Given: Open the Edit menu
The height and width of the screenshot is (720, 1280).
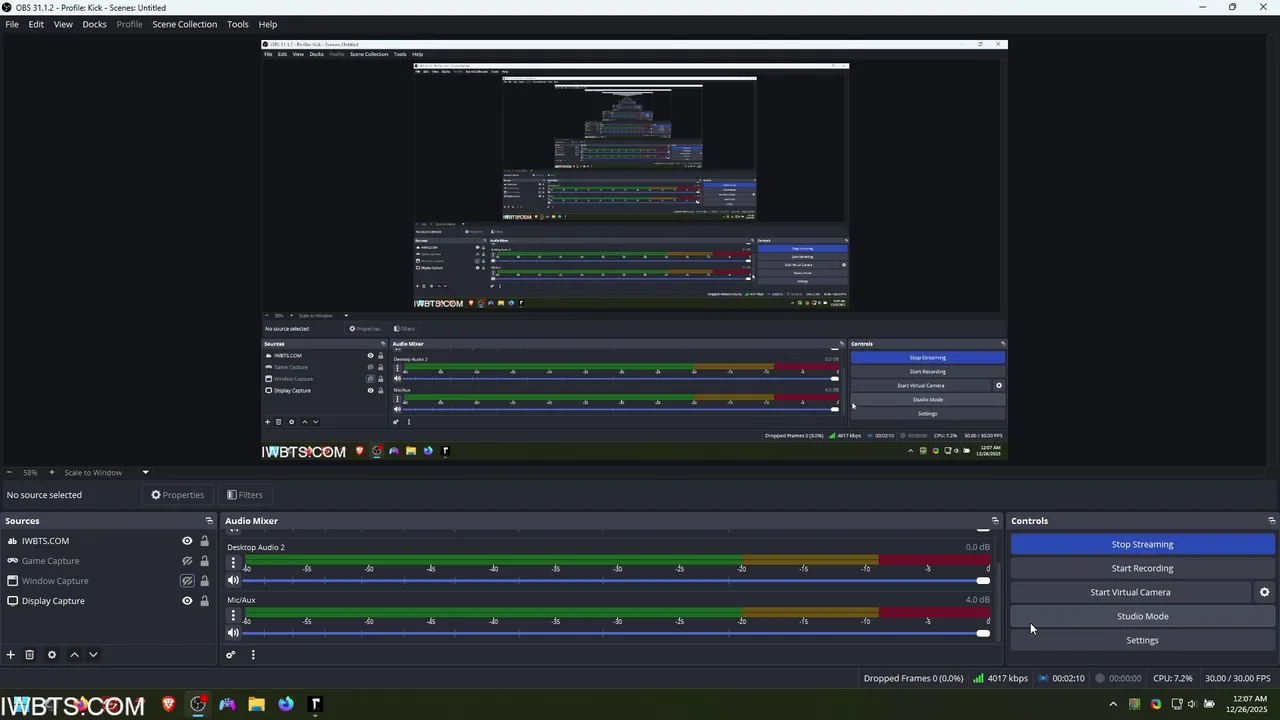Looking at the screenshot, I should coord(36,24).
